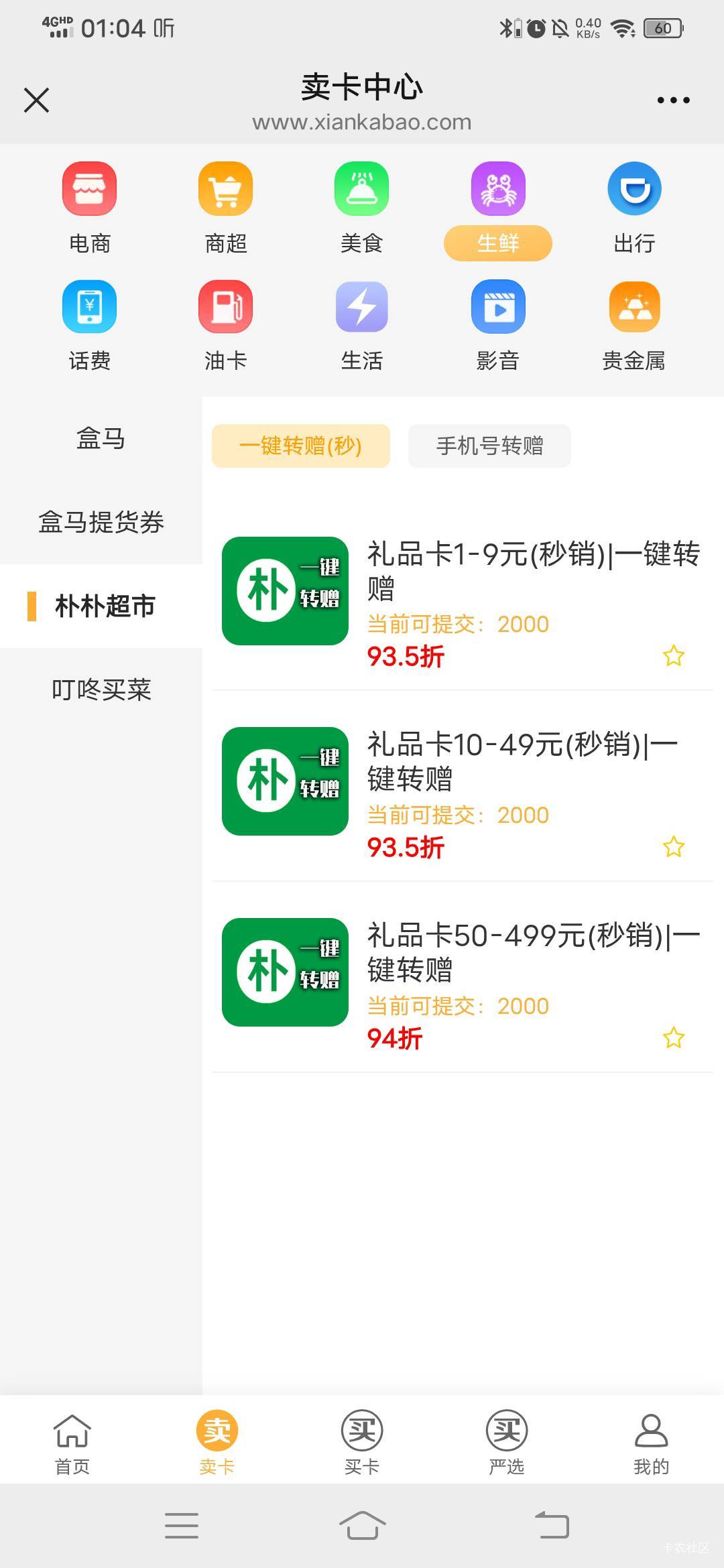Open the 话费 phone recharge icon

tap(89, 306)
